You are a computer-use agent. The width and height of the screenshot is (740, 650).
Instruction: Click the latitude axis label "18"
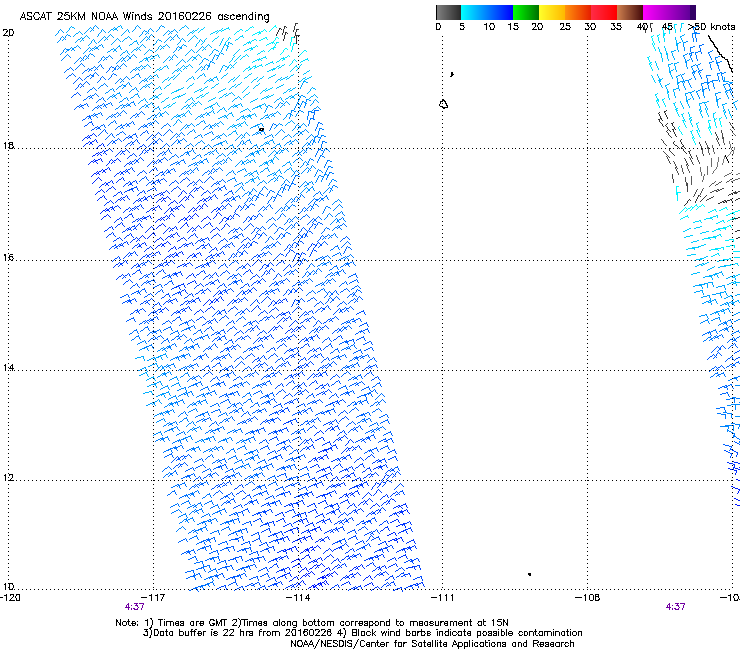(x=8, y=145)
